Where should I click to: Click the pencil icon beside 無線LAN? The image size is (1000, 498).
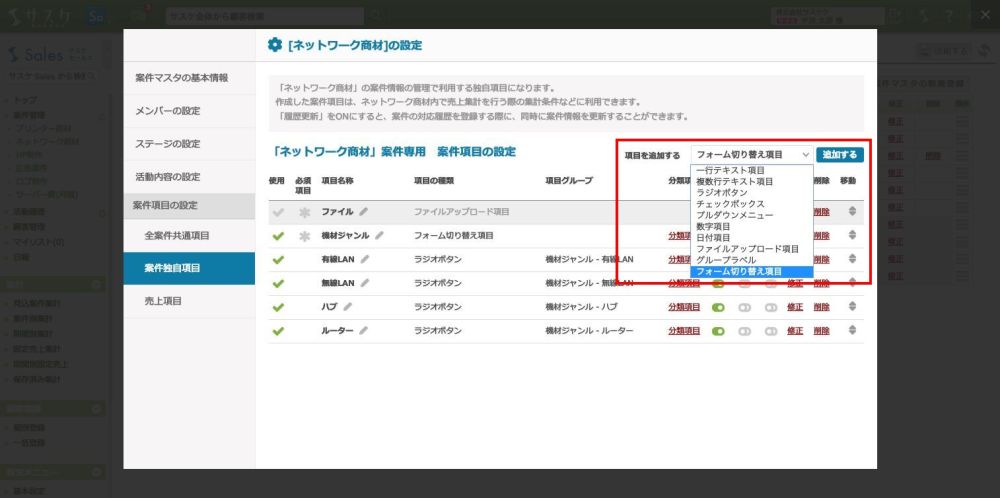[x=364, y=283]
